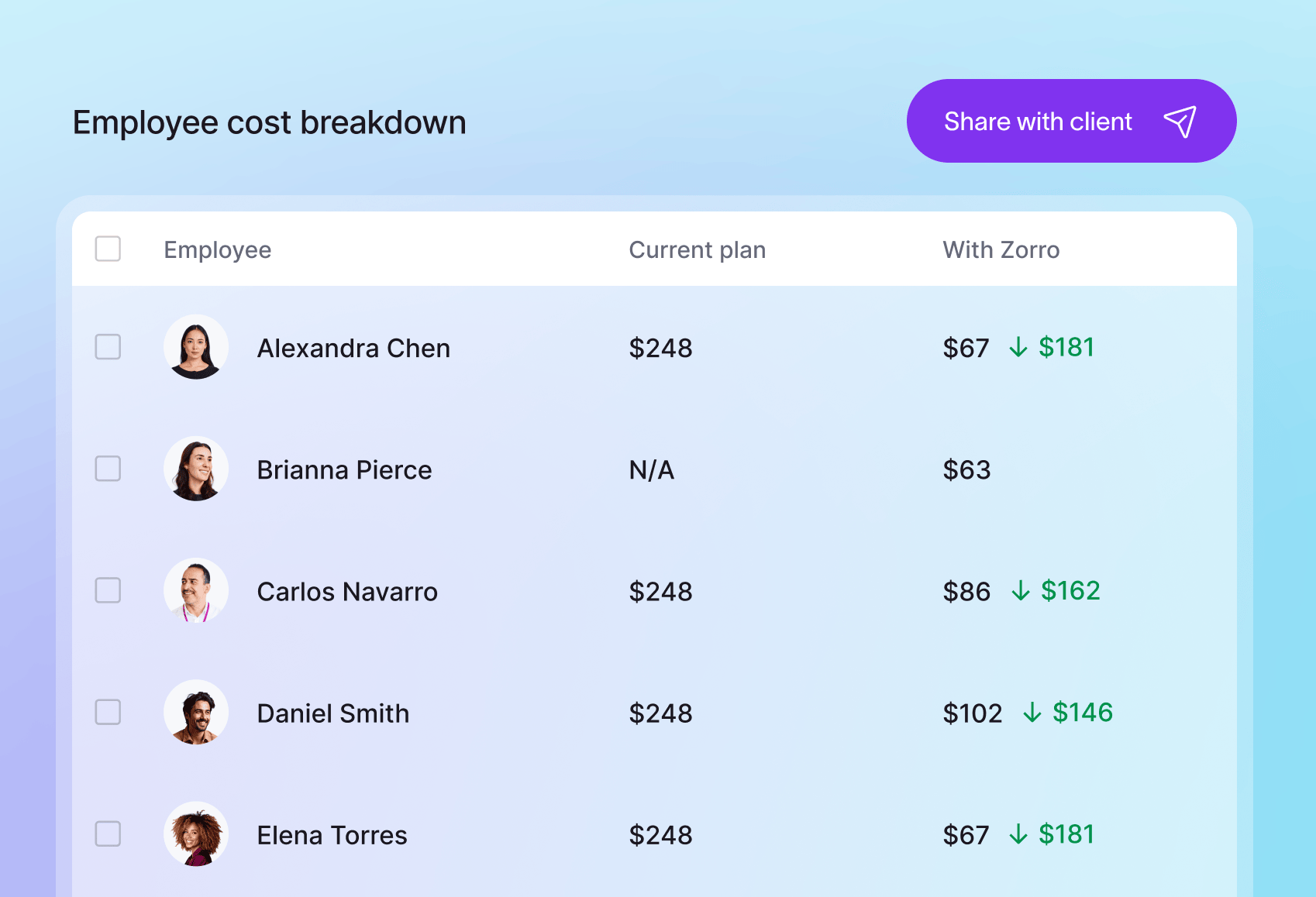Viewport: 1316px width, 897px height.
Task: Click the Share with client button
Action: point(1071,121)
